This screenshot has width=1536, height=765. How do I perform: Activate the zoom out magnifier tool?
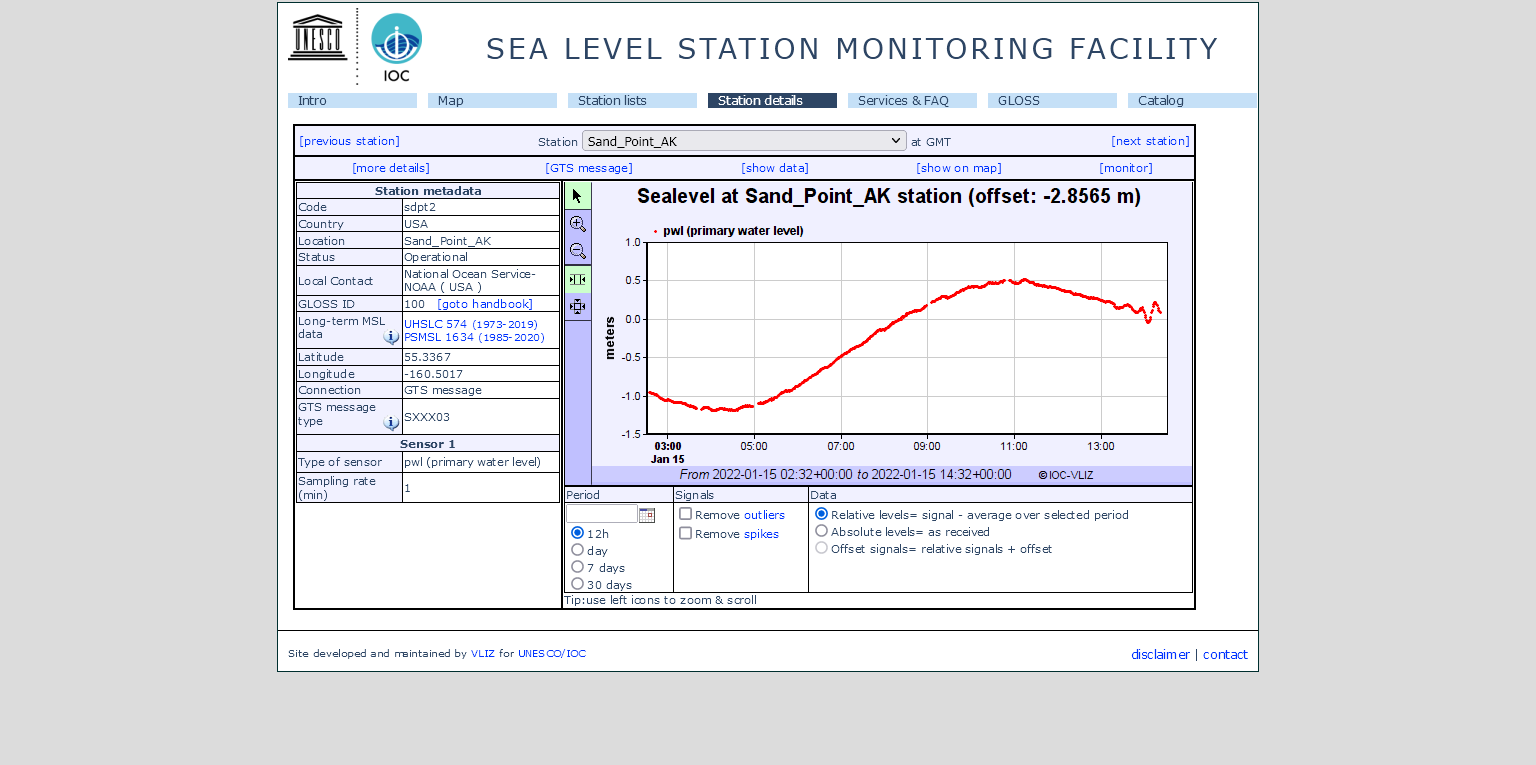pos(578,251)
